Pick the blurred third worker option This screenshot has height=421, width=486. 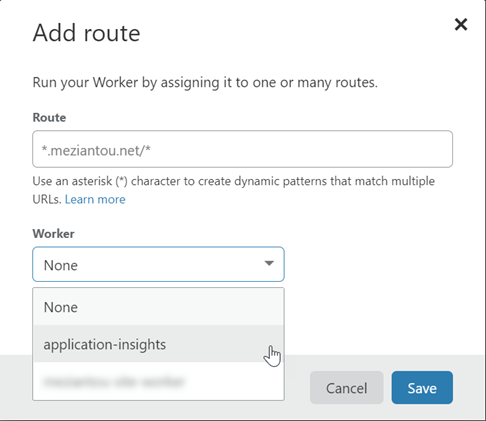[158, 381]
